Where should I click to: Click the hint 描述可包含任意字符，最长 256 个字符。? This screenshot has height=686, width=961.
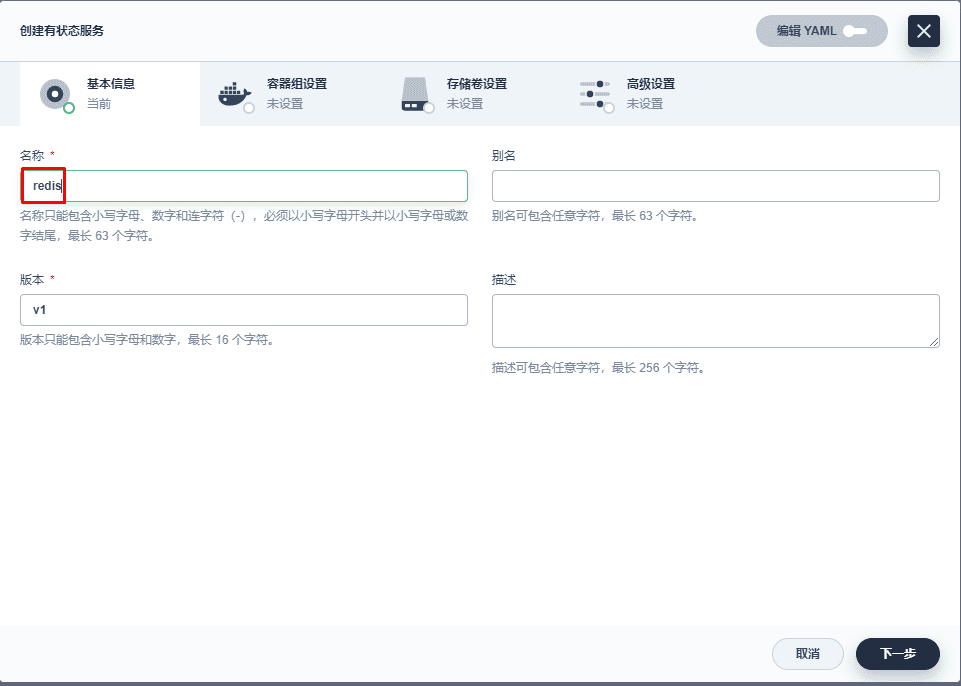pos(599,368)
